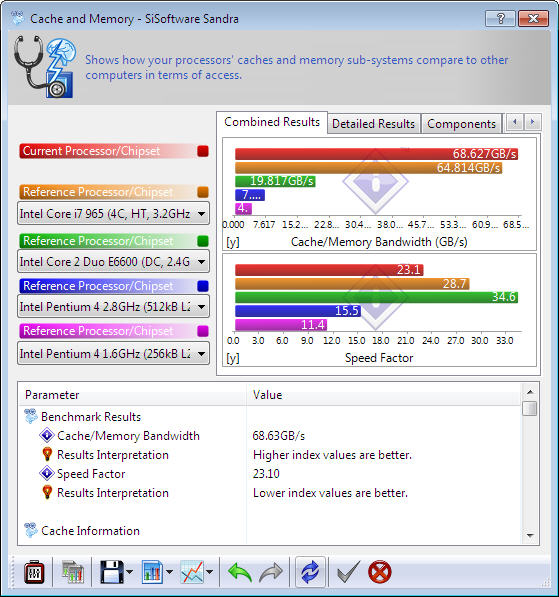
Task: Click the Value column header
Action: click(x=383, y=395)
